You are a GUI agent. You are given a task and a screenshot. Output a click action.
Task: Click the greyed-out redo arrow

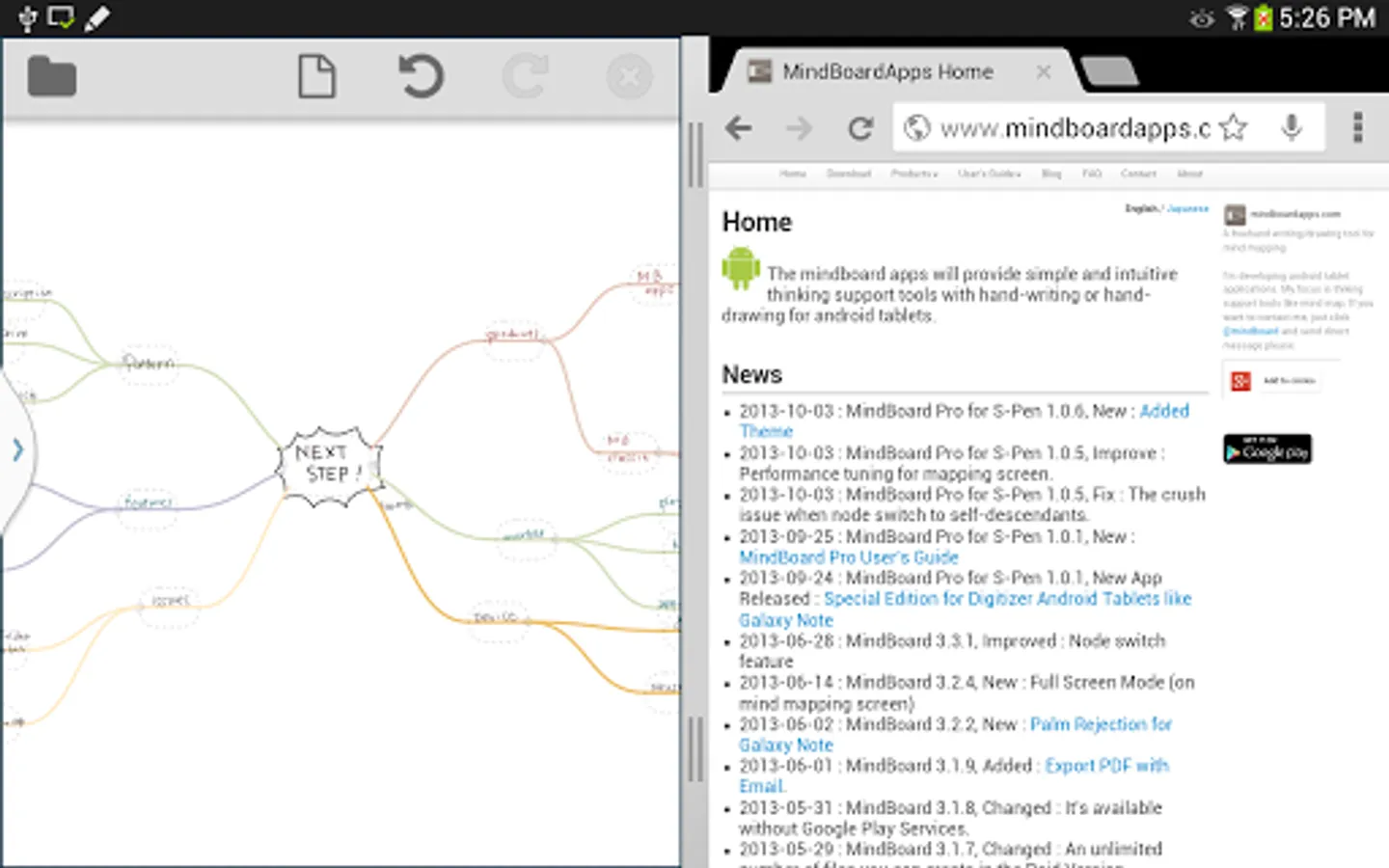pos(526,77)
